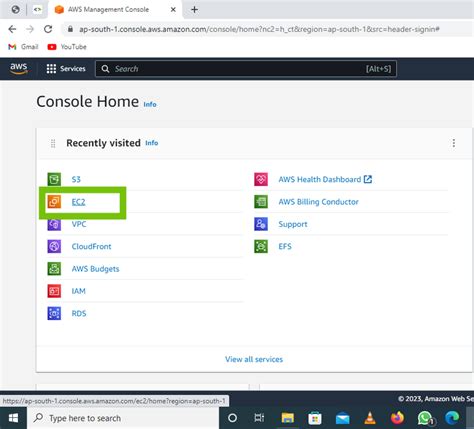Select the RDS database icon
The height and width of the screenshot is (429, 474).
(54, 313)
